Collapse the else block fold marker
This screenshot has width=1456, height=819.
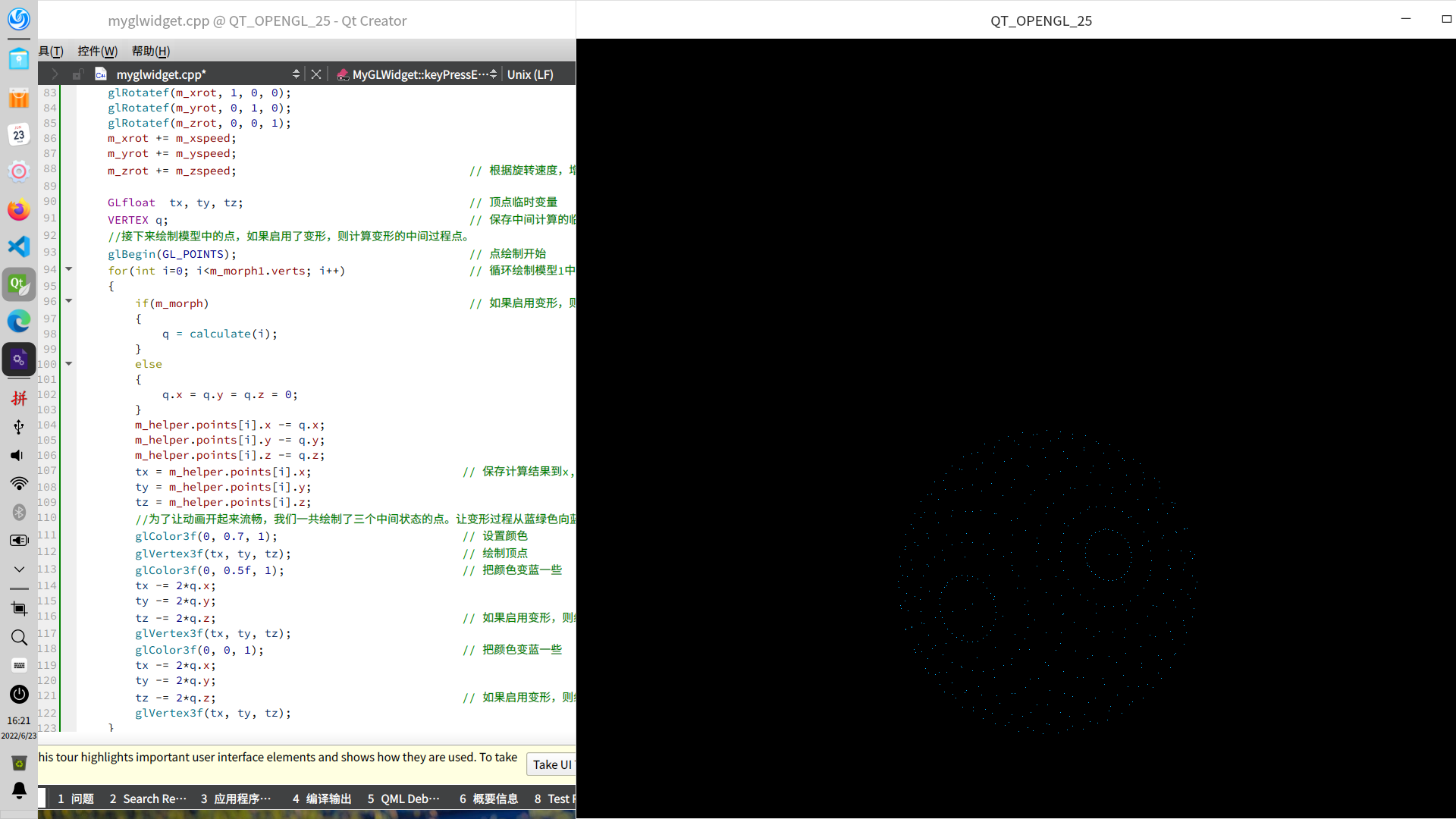click(69, 364)
